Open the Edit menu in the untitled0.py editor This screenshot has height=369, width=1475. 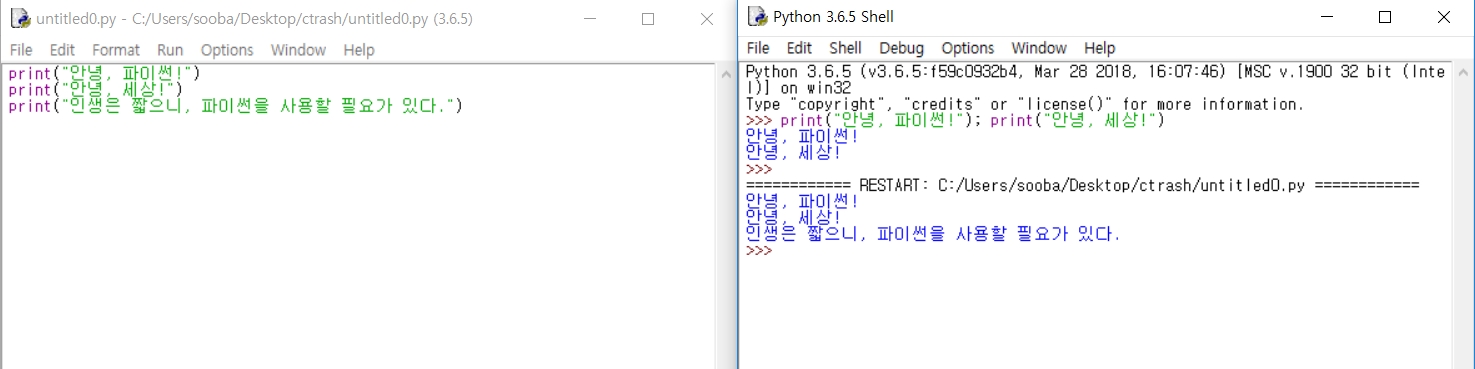(x=62, y=50)
